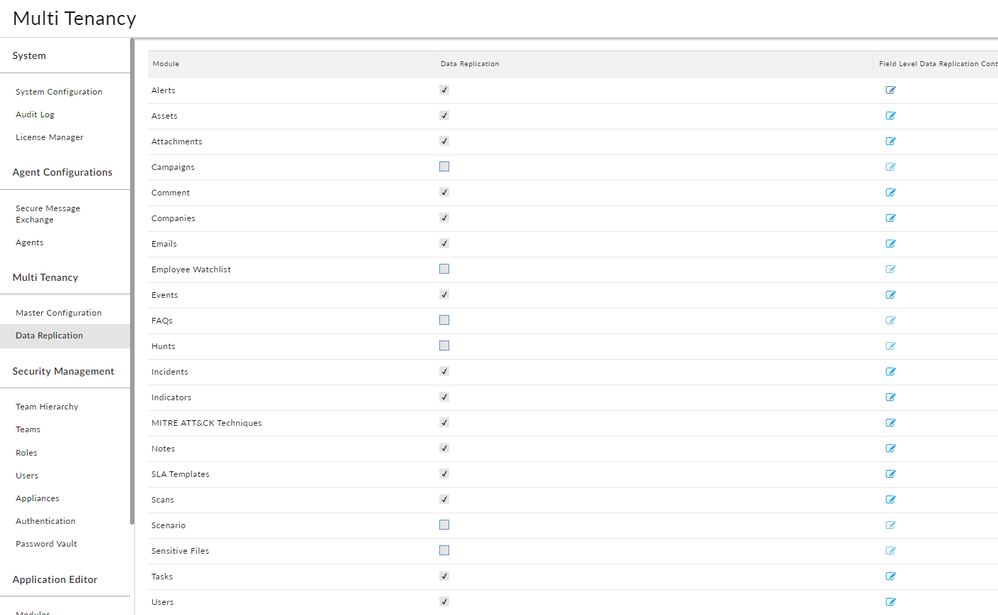This screenshot has width=998, height=615.
Task: Edit field replication for SLA Templates
Action: (x=890, y=474)
